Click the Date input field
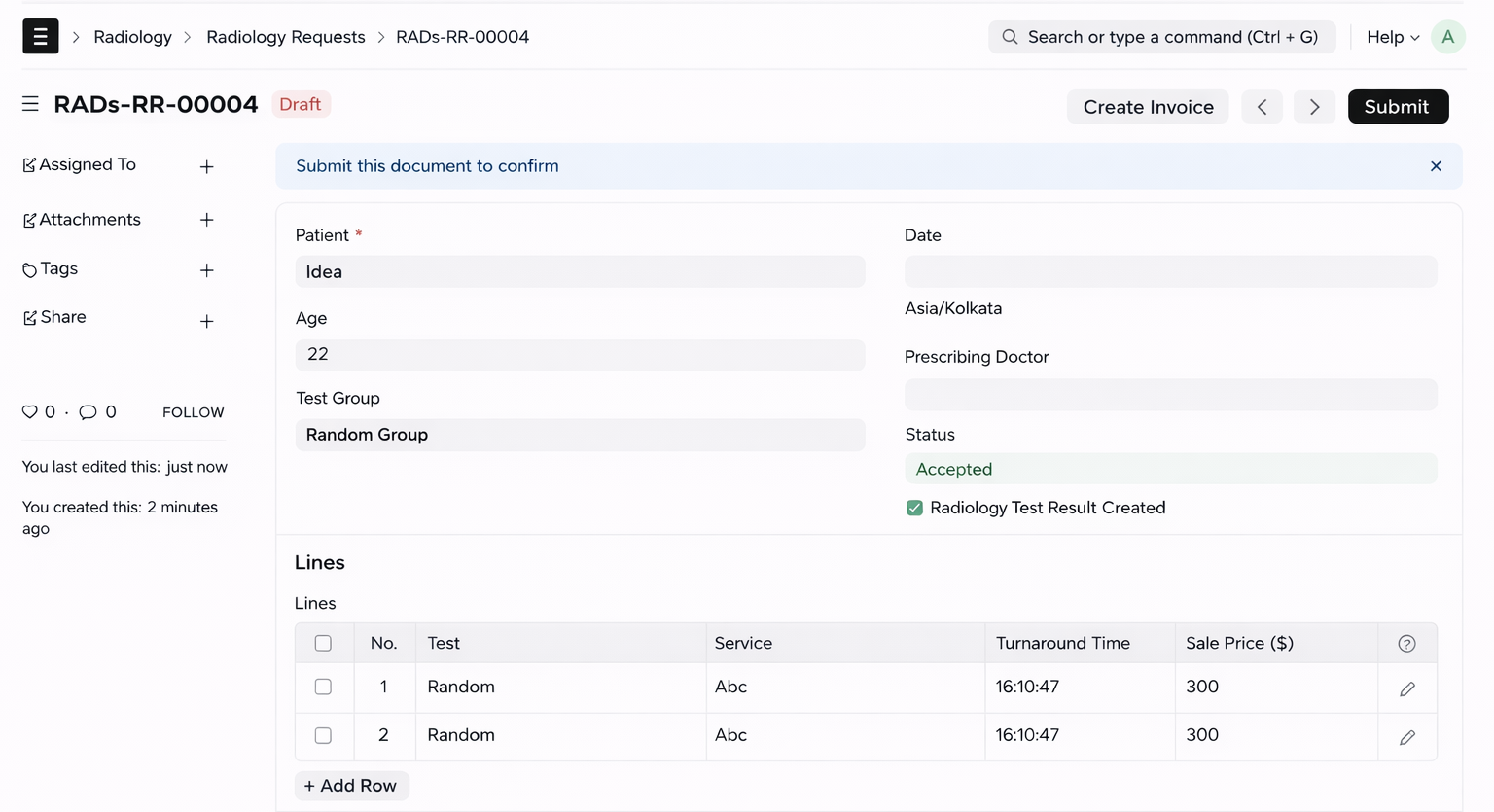Image resolution: width=1494 pixels, height=812 pixels. [1171, 271]
